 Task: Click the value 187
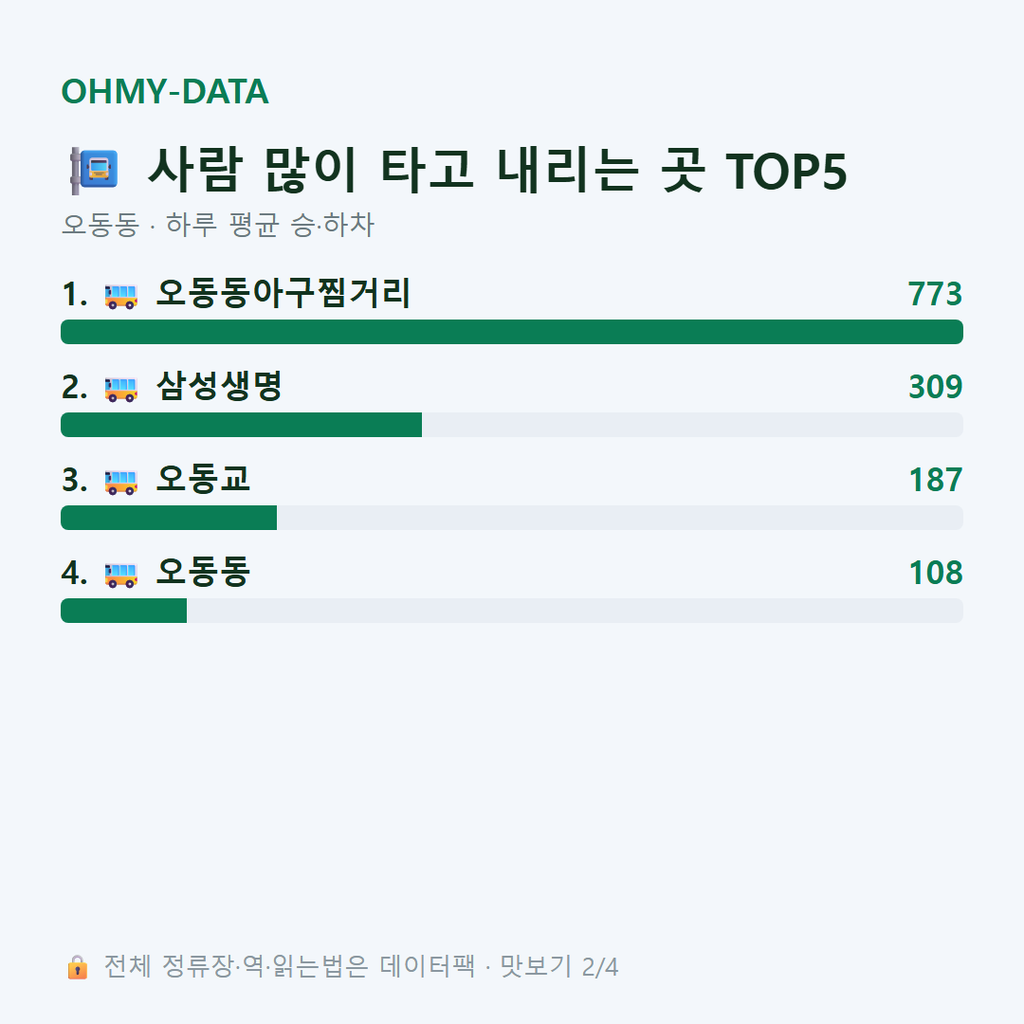pyautogui.click(x=935, y=480)
